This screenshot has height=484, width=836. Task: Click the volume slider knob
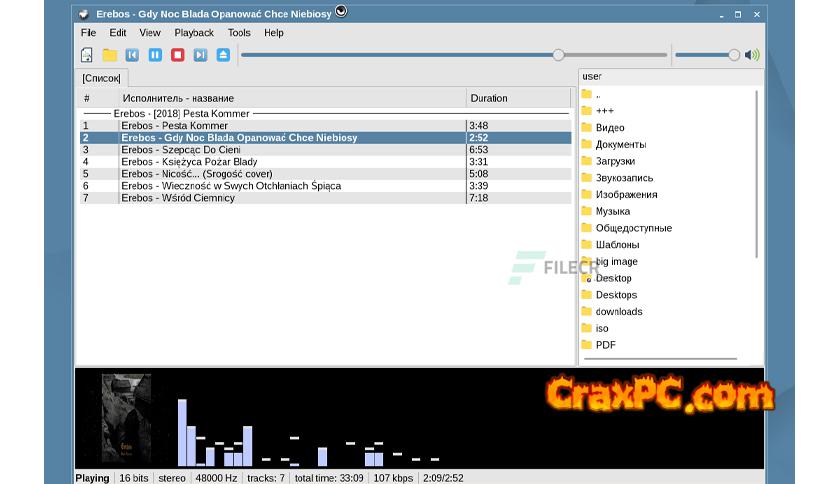[734, 55]
